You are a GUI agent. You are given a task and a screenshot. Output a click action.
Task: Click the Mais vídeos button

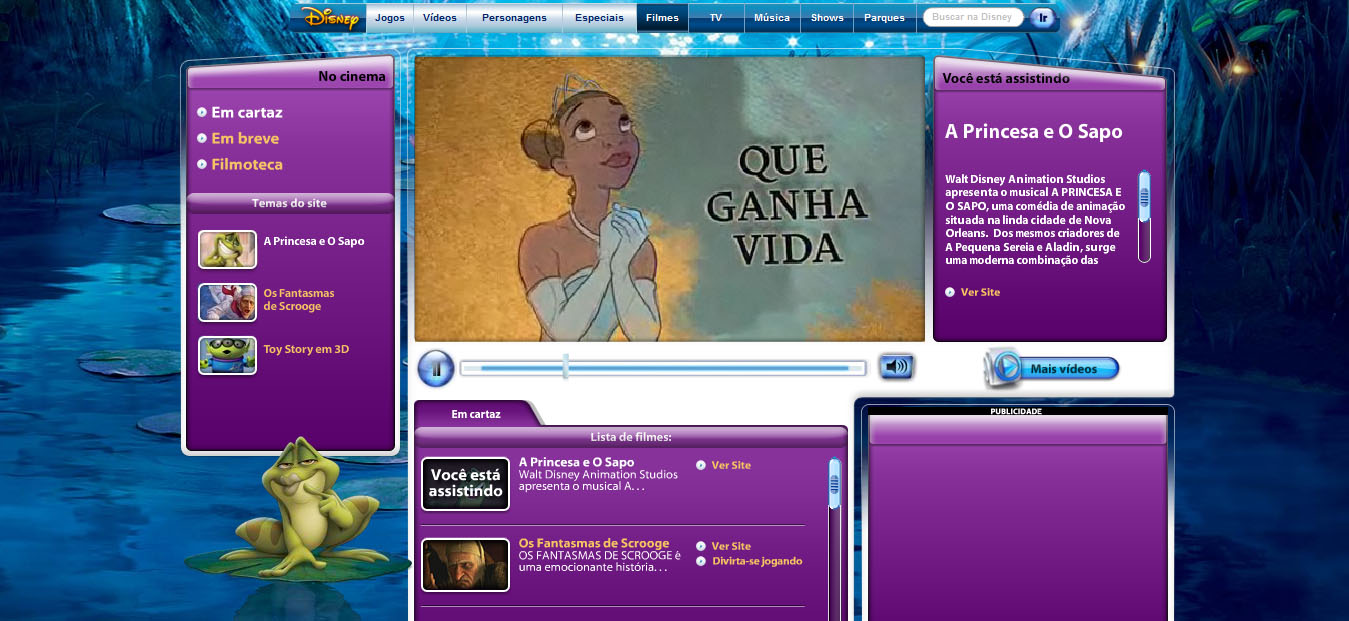pyautogui.click(x=1052, y=368)
